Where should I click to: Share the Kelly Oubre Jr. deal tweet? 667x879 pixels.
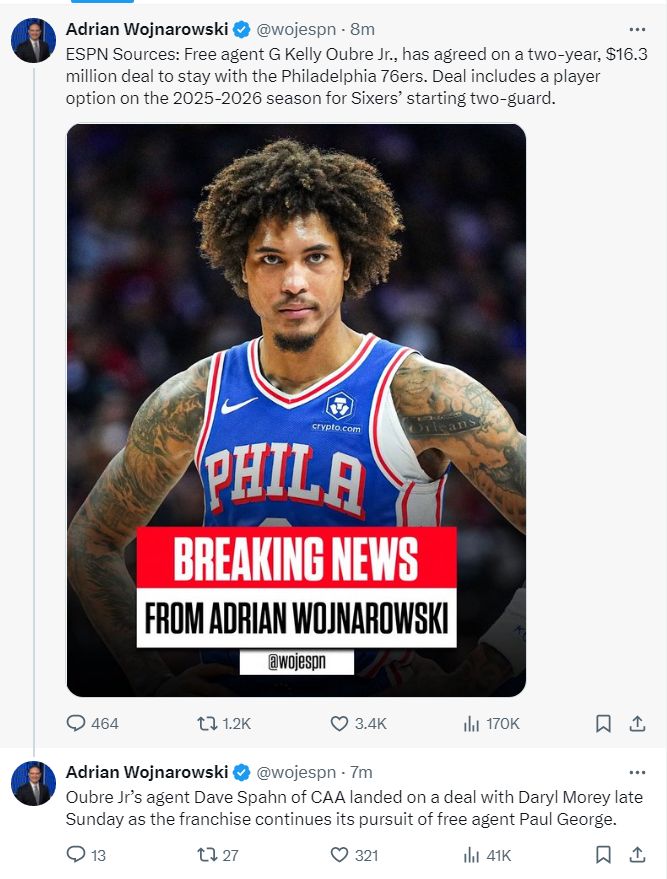tap(636, 723)
